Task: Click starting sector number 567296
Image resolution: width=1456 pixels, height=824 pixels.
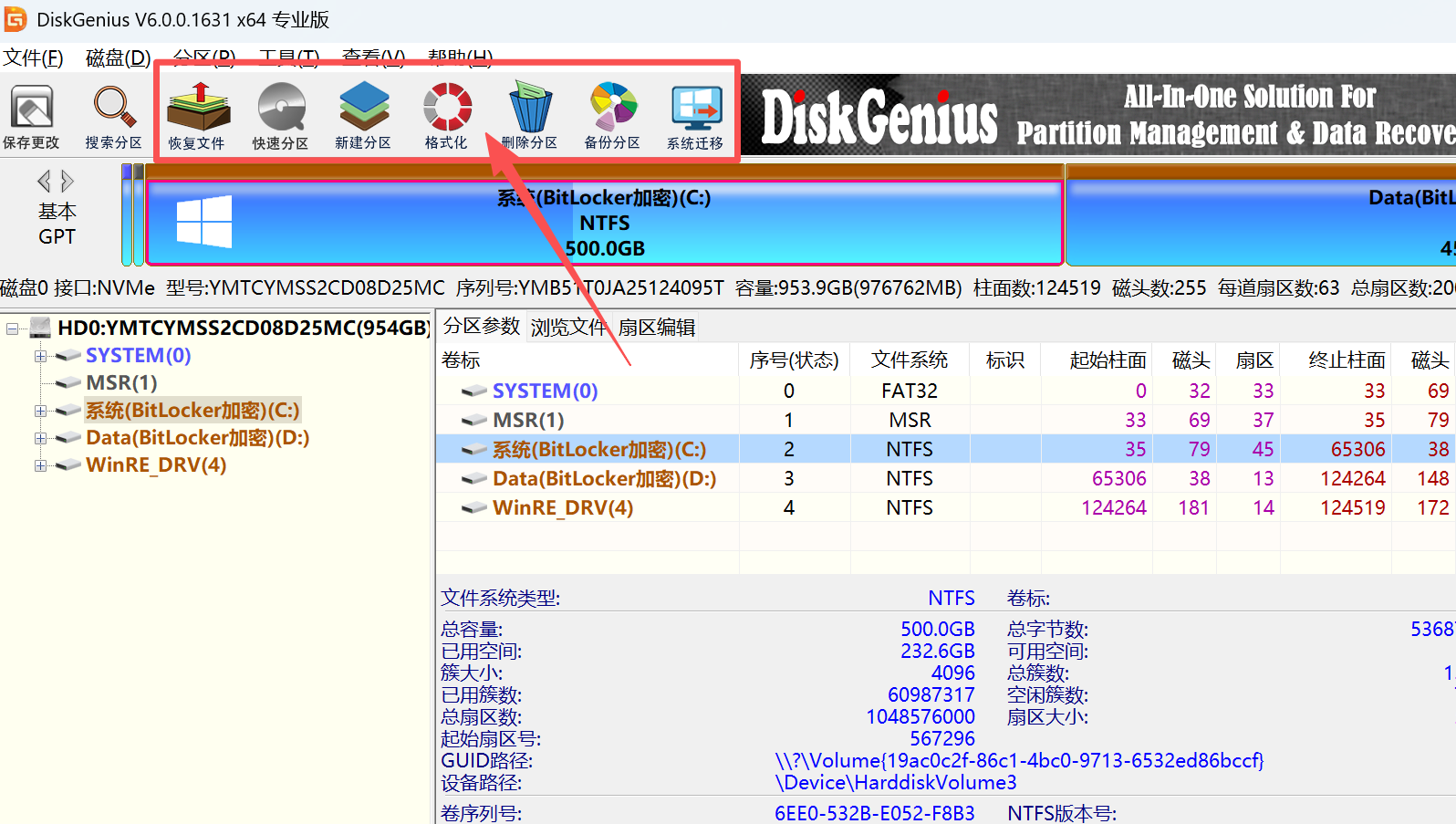Action: 942,738
